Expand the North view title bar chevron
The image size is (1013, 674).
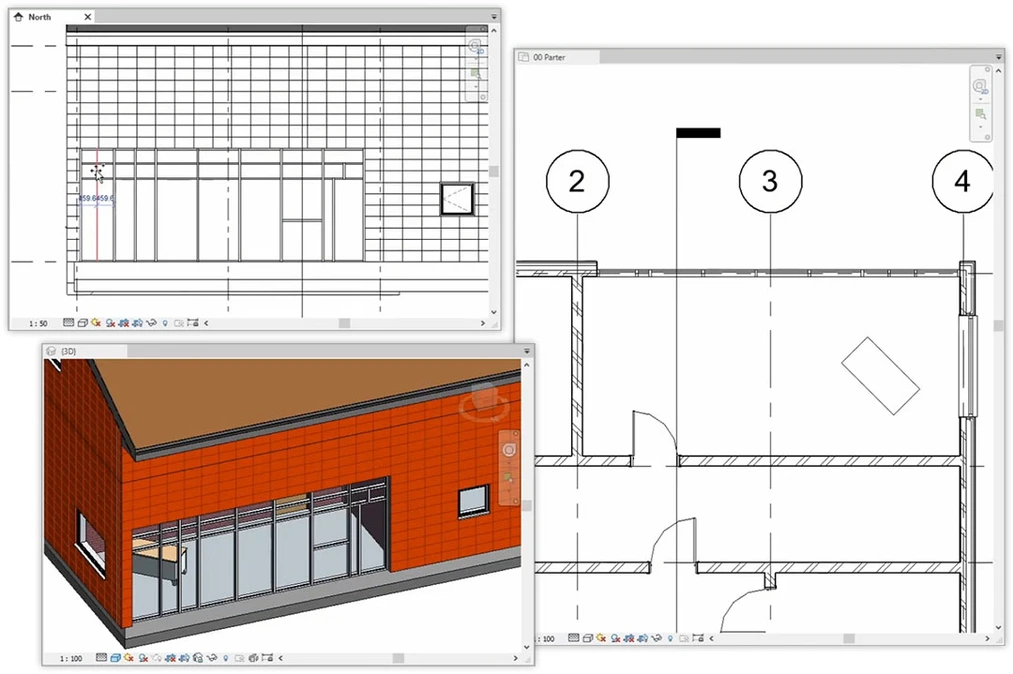click(492, 16)
